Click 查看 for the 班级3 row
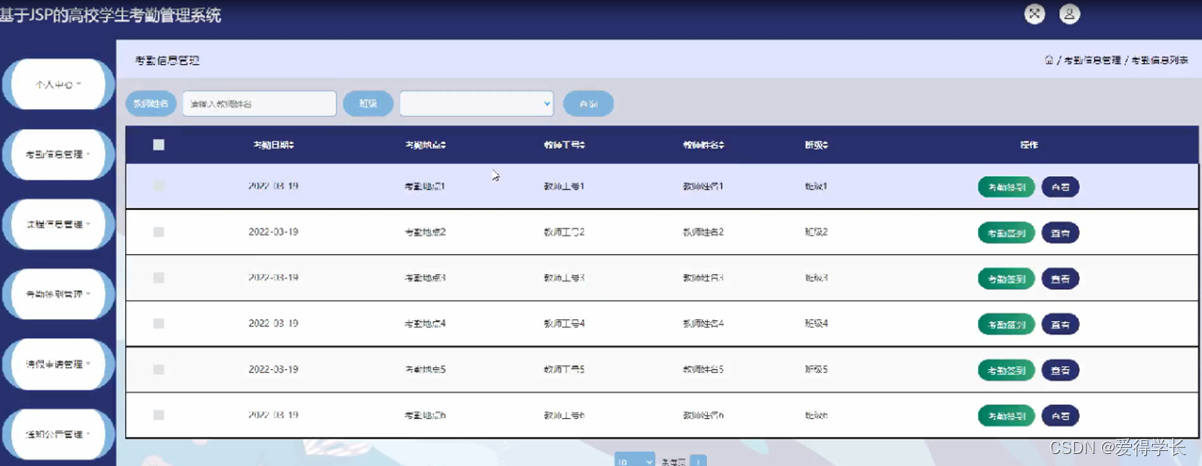The image size is (1202, 466). click(1060, 278)
